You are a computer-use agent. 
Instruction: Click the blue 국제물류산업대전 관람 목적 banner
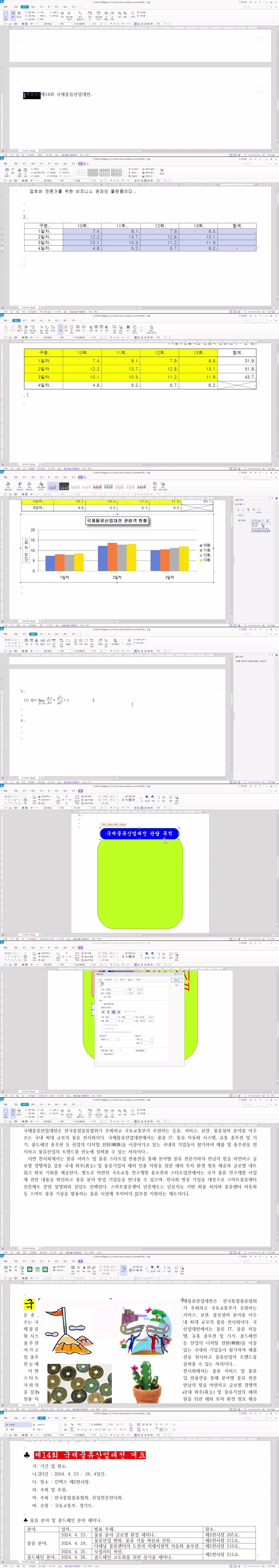coord(139,833)
